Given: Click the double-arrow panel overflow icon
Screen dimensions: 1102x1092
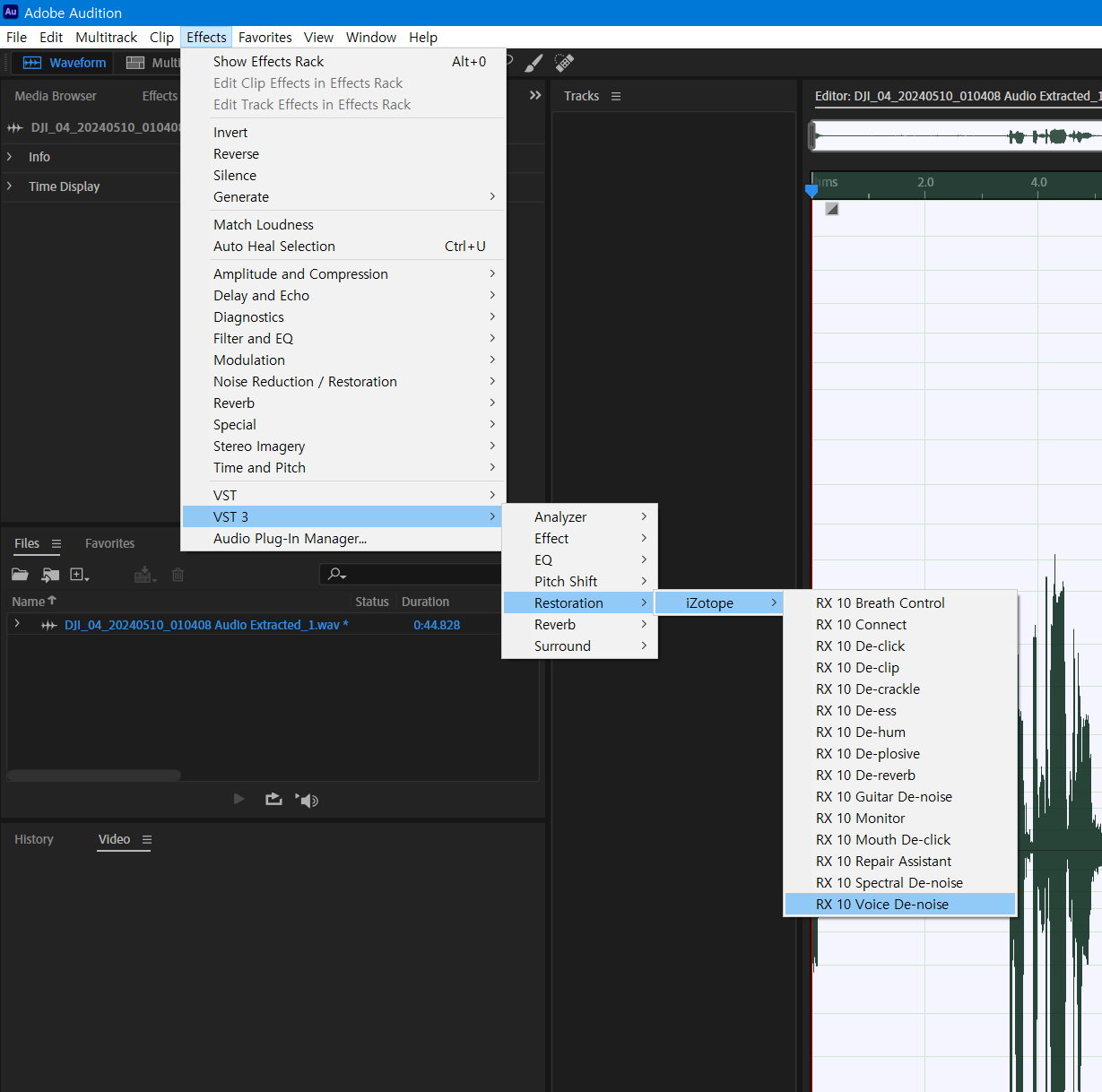Looking at the screenshot, I should coord(535,95).
